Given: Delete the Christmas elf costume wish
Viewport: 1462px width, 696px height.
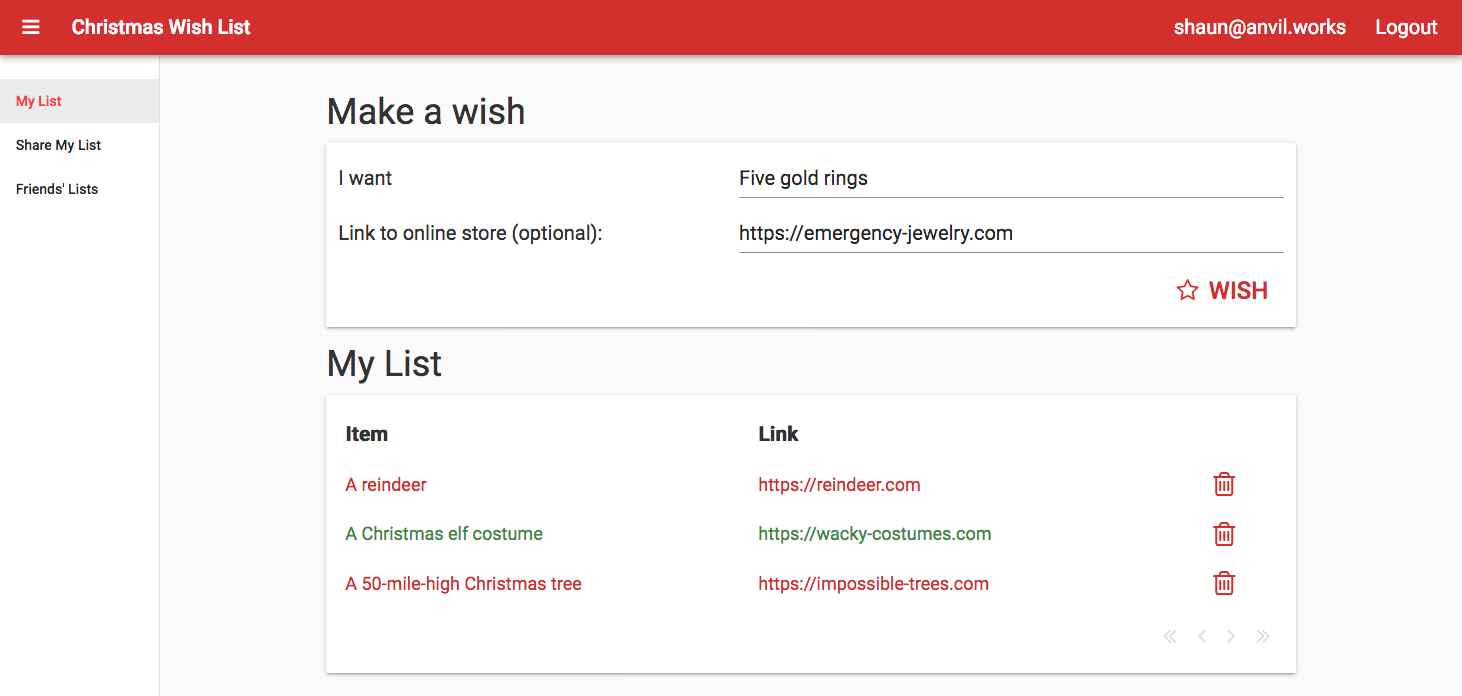Looking at the screenshot, I should [x=1223, y=534].
